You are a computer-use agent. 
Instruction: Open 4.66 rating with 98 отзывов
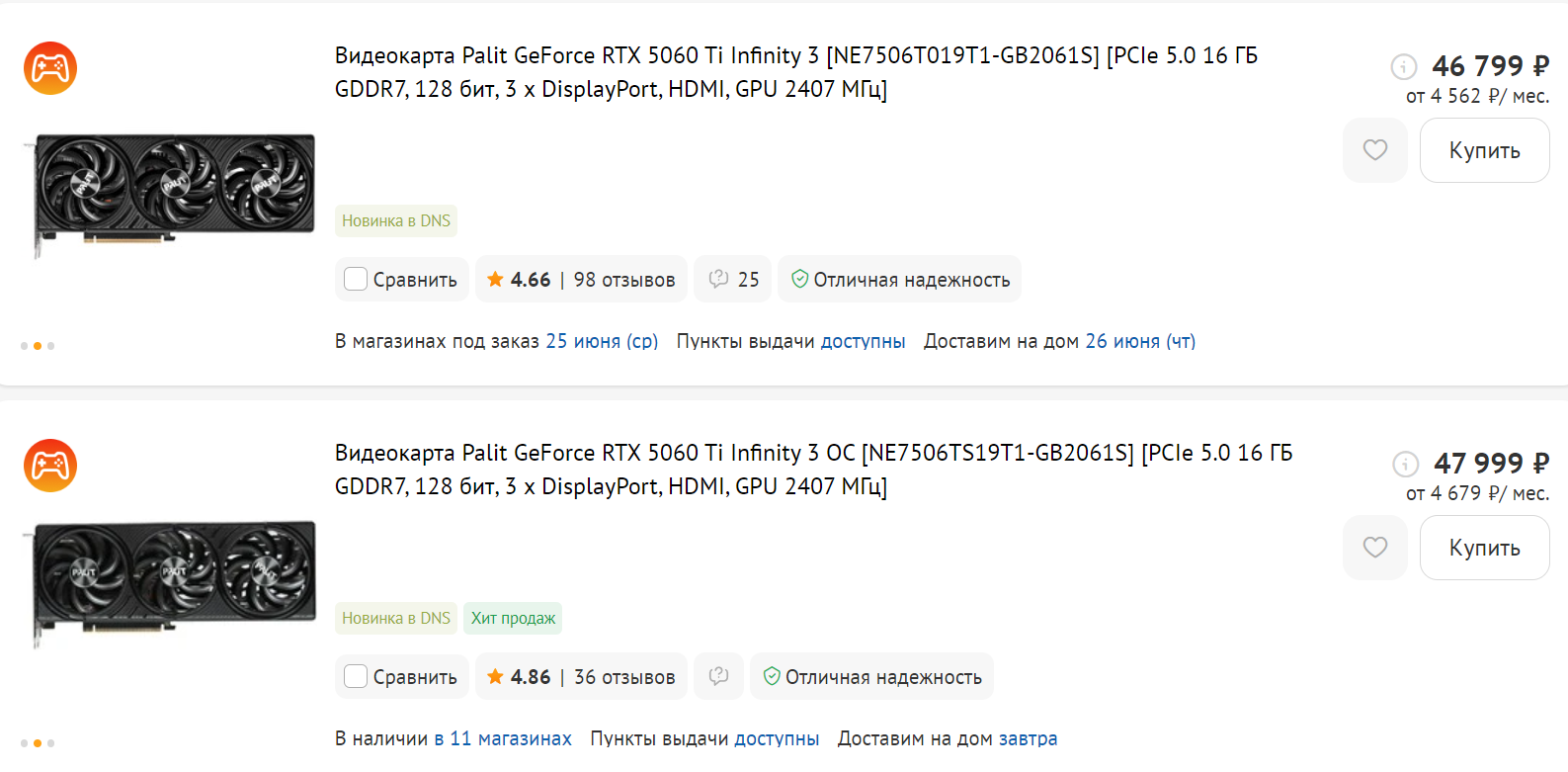(581, 280)
